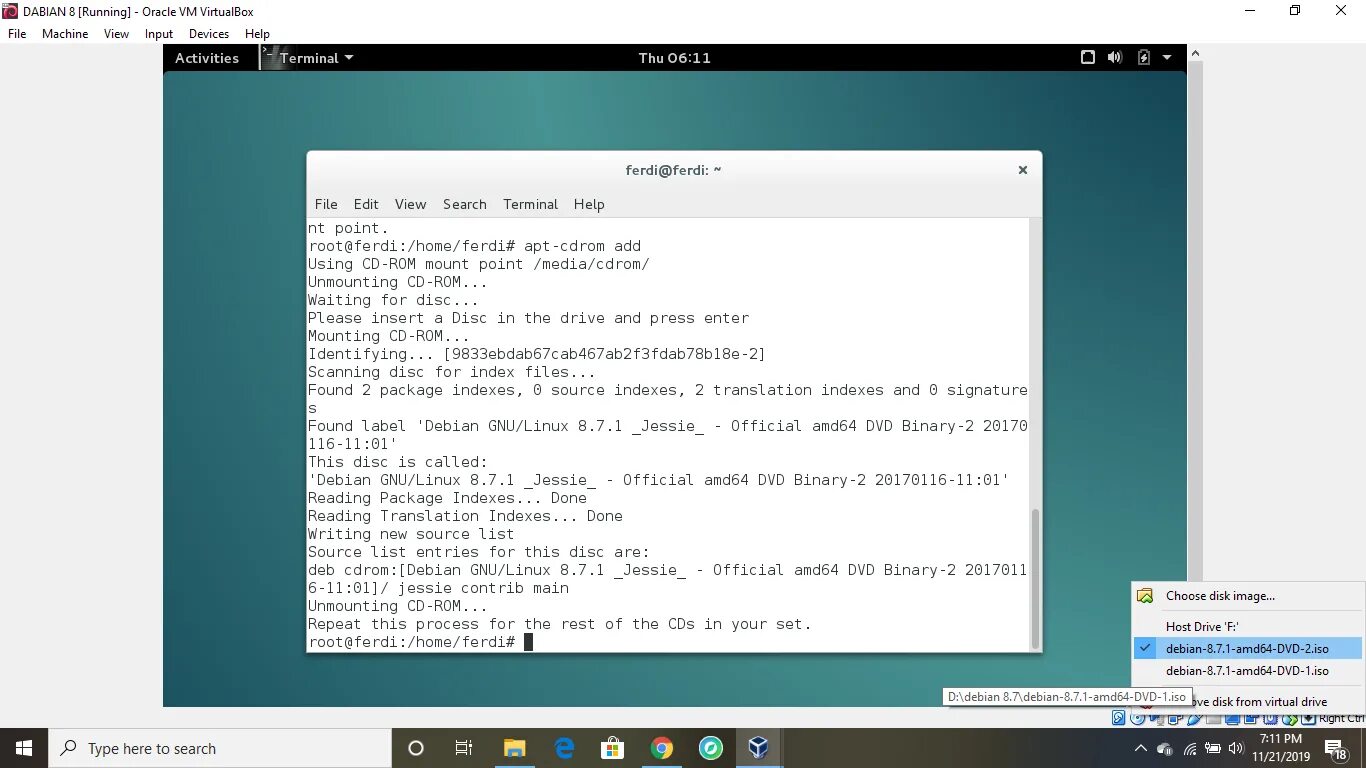The width and height of the screenshot is (1366, 768).
Task: Select debian-8.7.1-amd64-DVD-1.iso from the menu
Action: pos(1248,671)
